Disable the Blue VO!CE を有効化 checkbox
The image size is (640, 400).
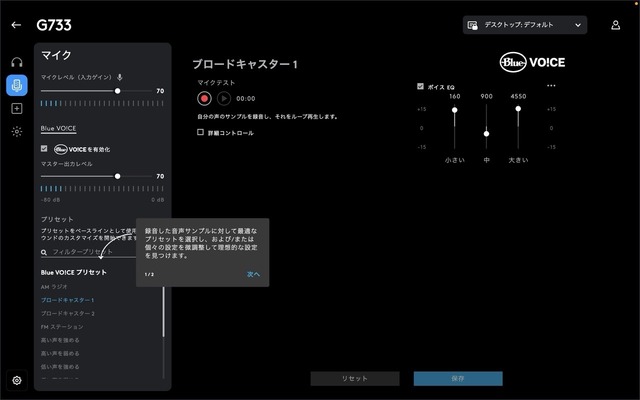pos(44,149)
